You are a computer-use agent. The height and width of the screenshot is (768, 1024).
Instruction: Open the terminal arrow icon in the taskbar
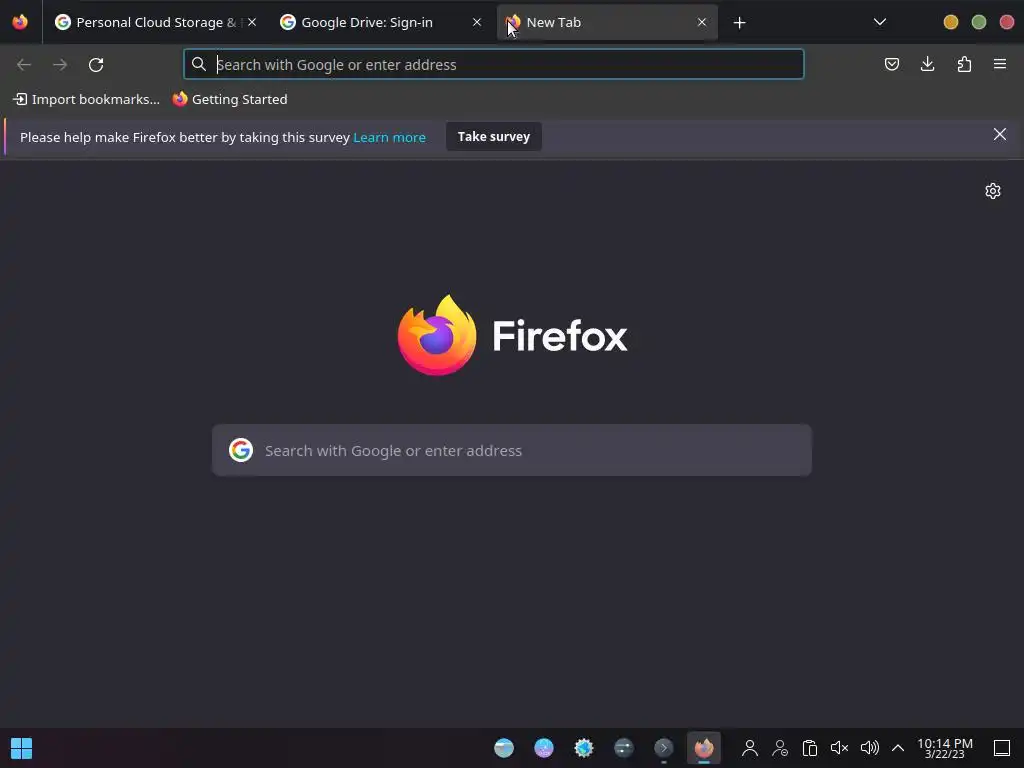[x=664, y=748]
